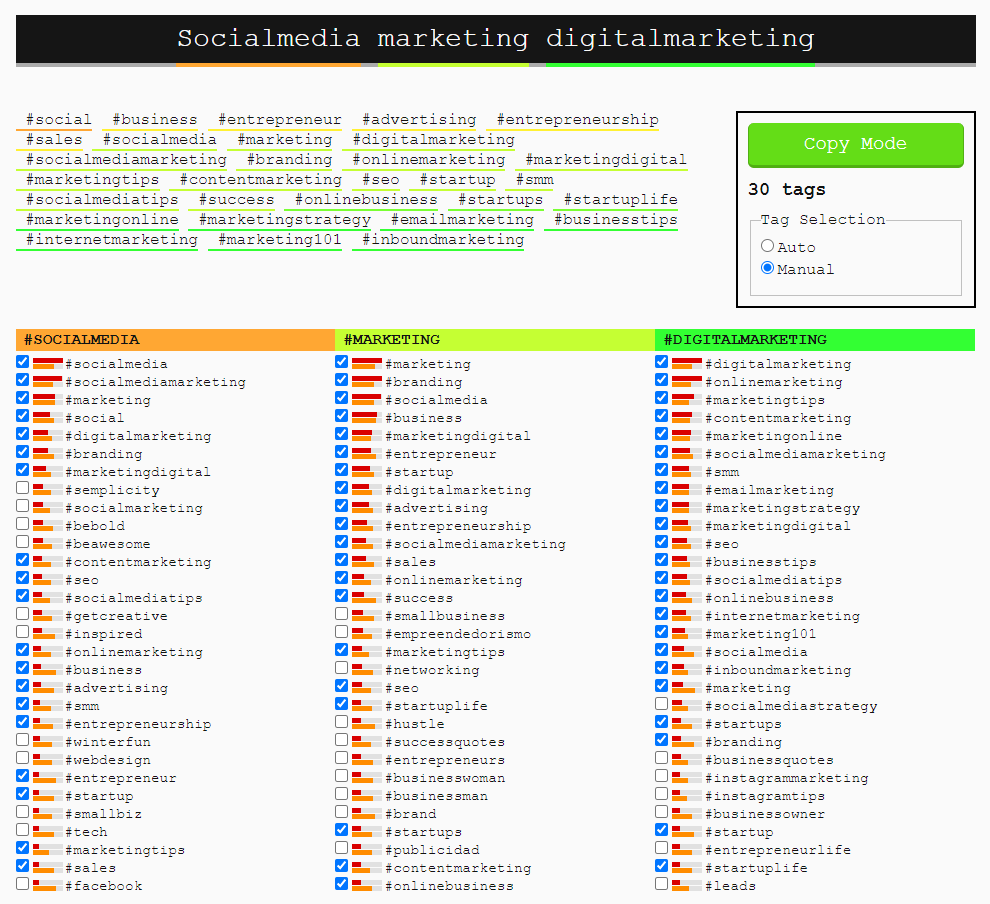990x904 pixels.
Task: Check the #winterfun checkbox
Action: point(23,740)
